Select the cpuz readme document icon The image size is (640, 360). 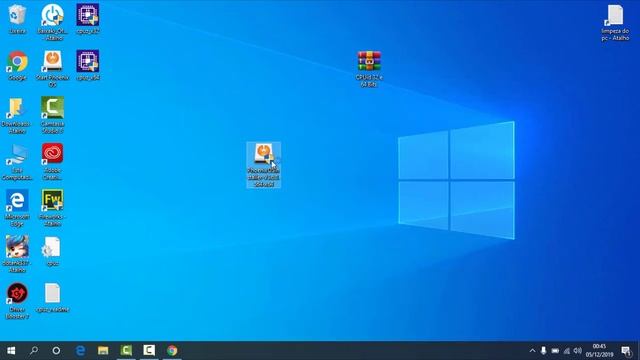[52, 298]
